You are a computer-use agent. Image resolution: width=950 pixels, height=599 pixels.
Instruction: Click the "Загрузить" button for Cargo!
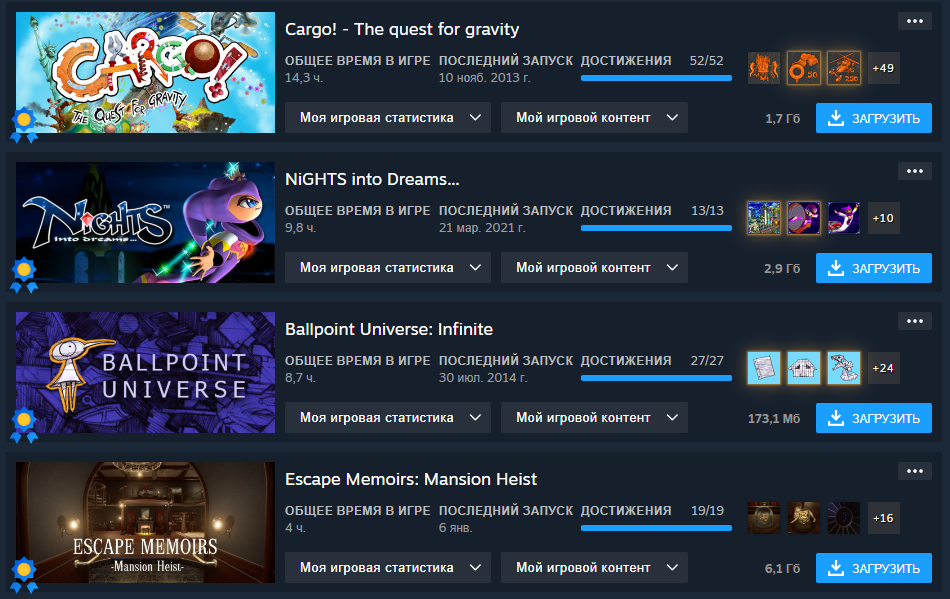tap(874, 118)
